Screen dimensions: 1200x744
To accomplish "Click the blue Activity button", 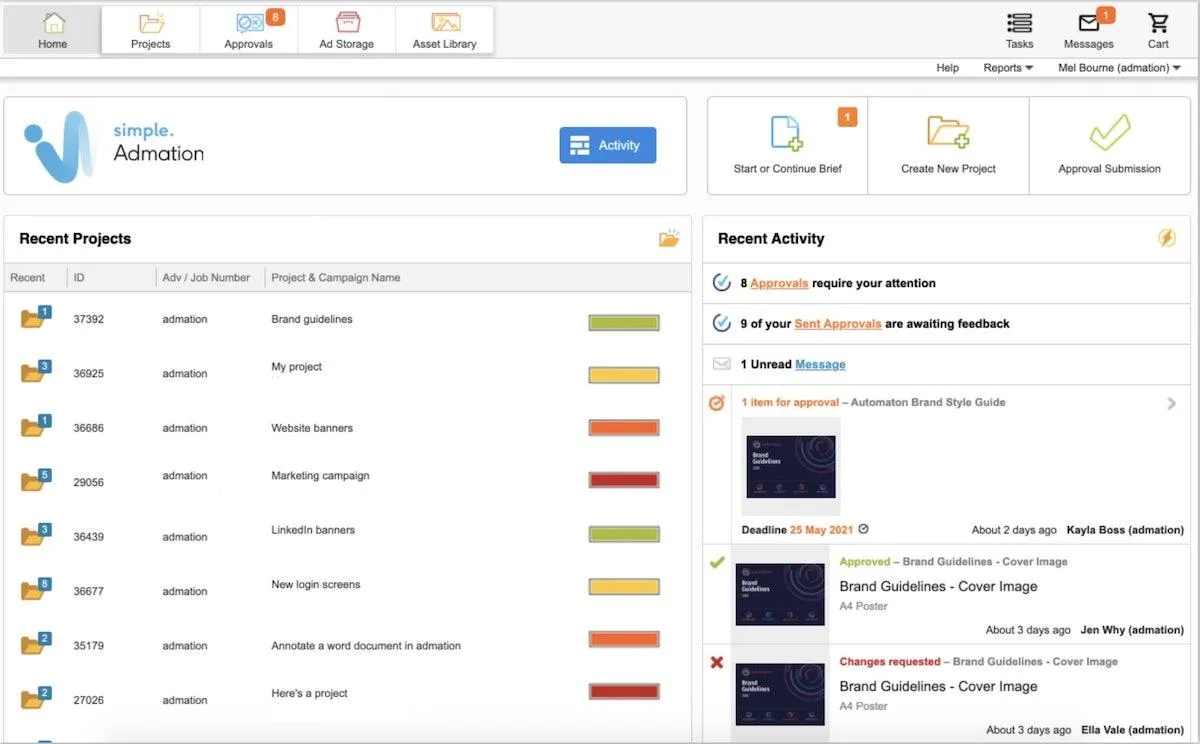I will [608, 145].
